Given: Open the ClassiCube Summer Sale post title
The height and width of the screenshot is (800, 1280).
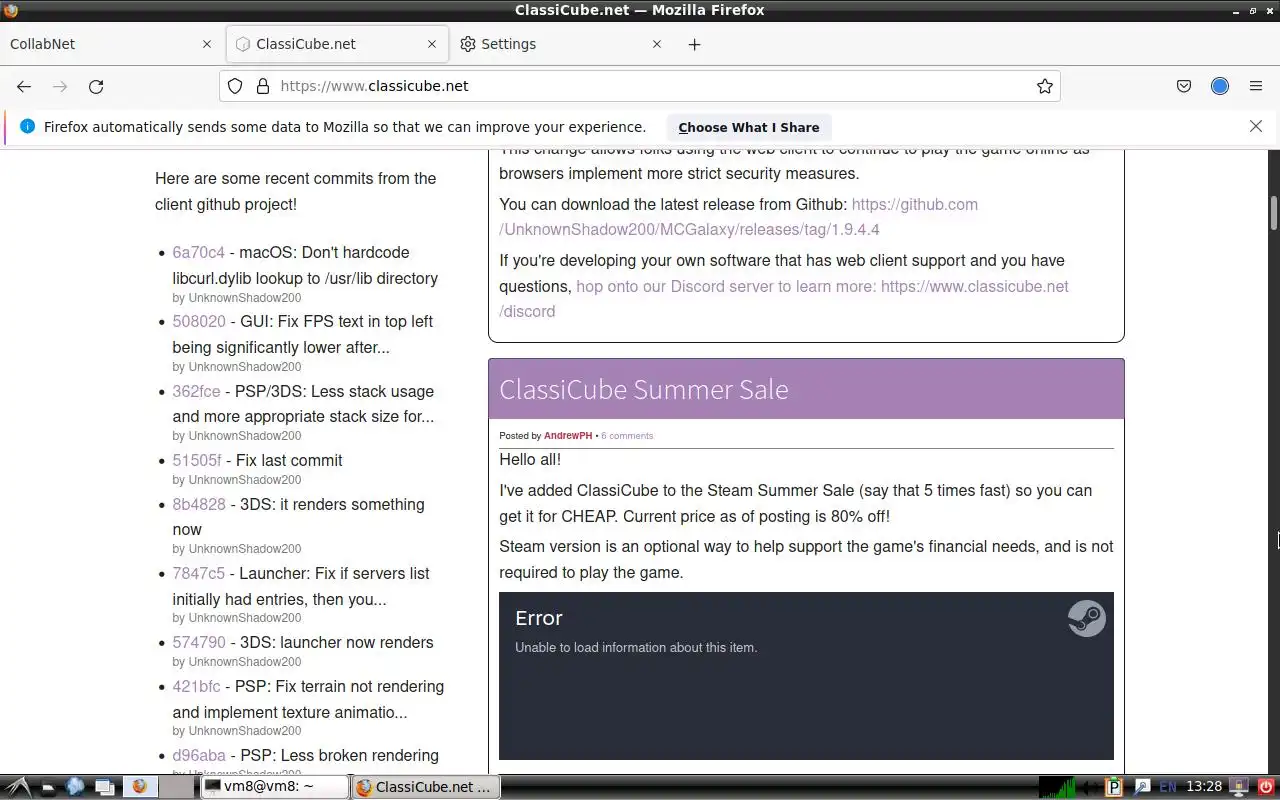Looking at the screenshot, I should point(643,389).
